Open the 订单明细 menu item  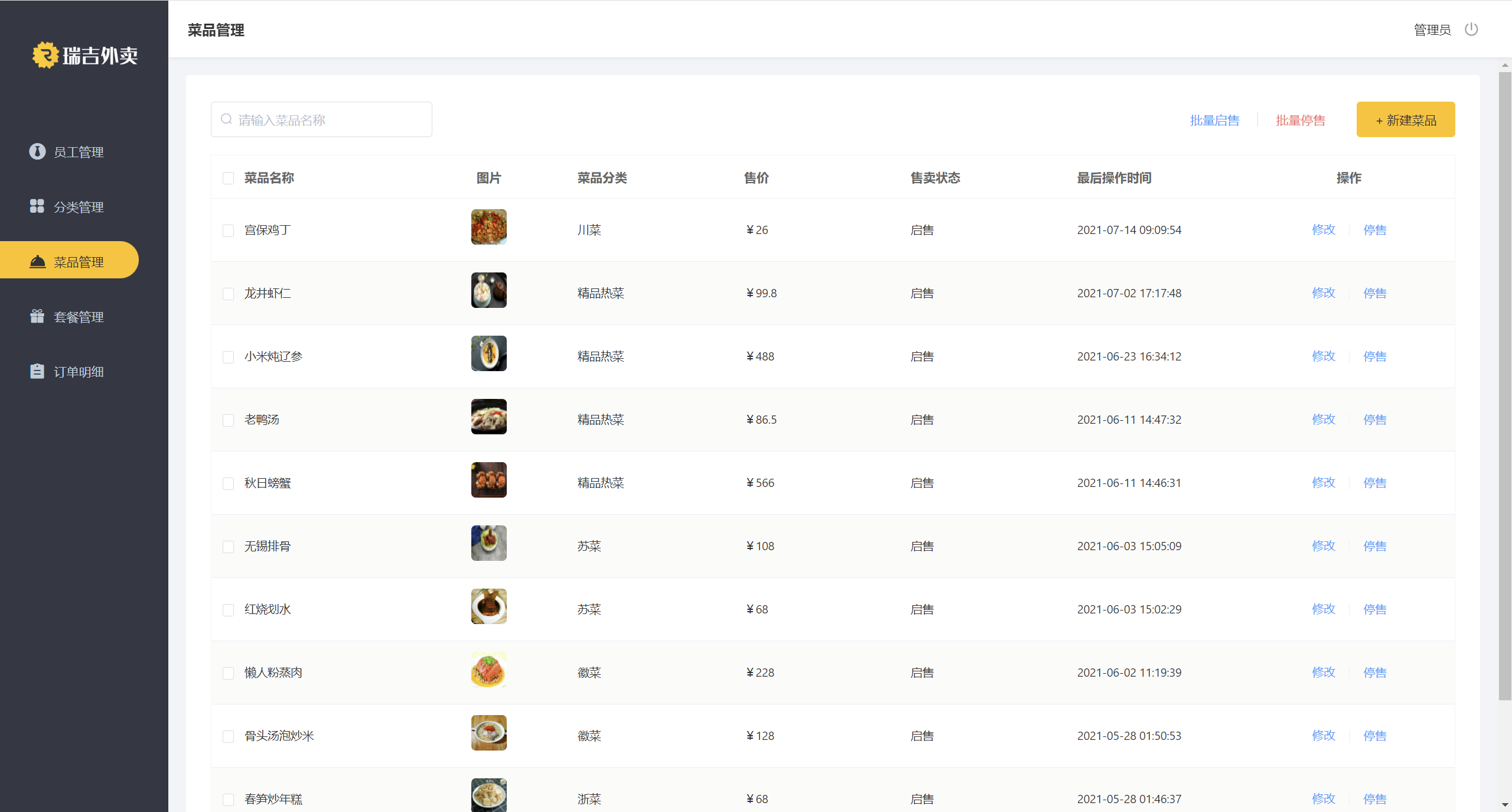click(79, 372)
